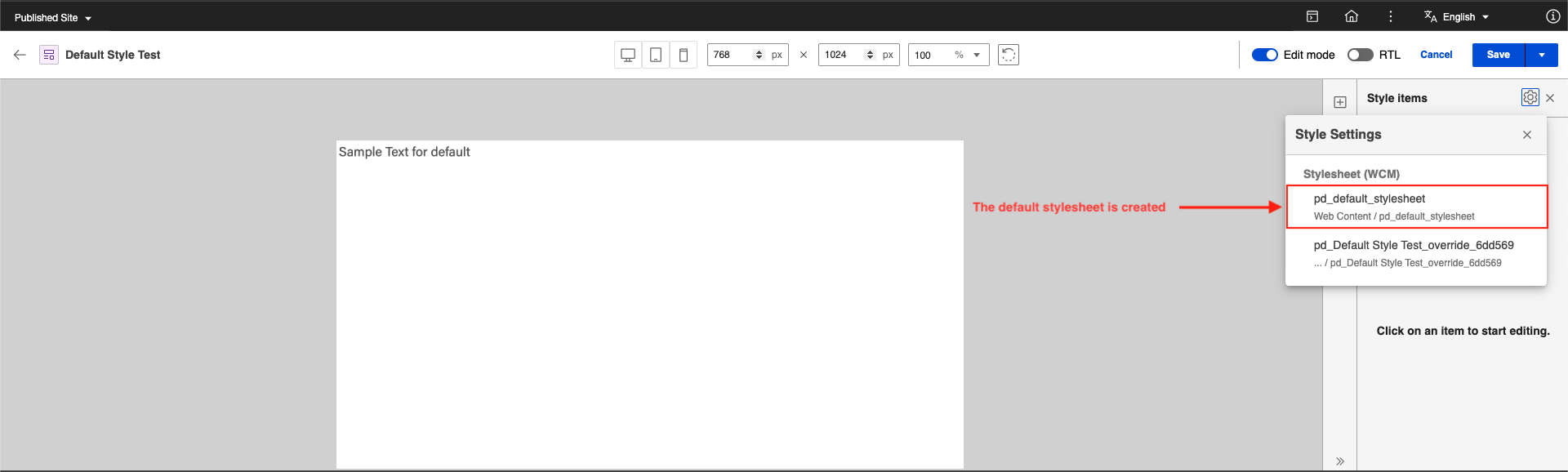Open the information icon in header

1552,16
